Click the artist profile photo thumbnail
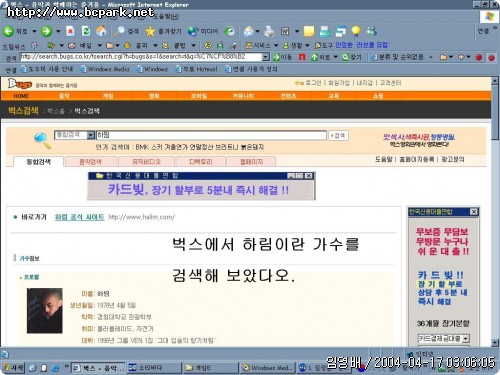This screenshot has height=375, width=500. tap(45, 311)
